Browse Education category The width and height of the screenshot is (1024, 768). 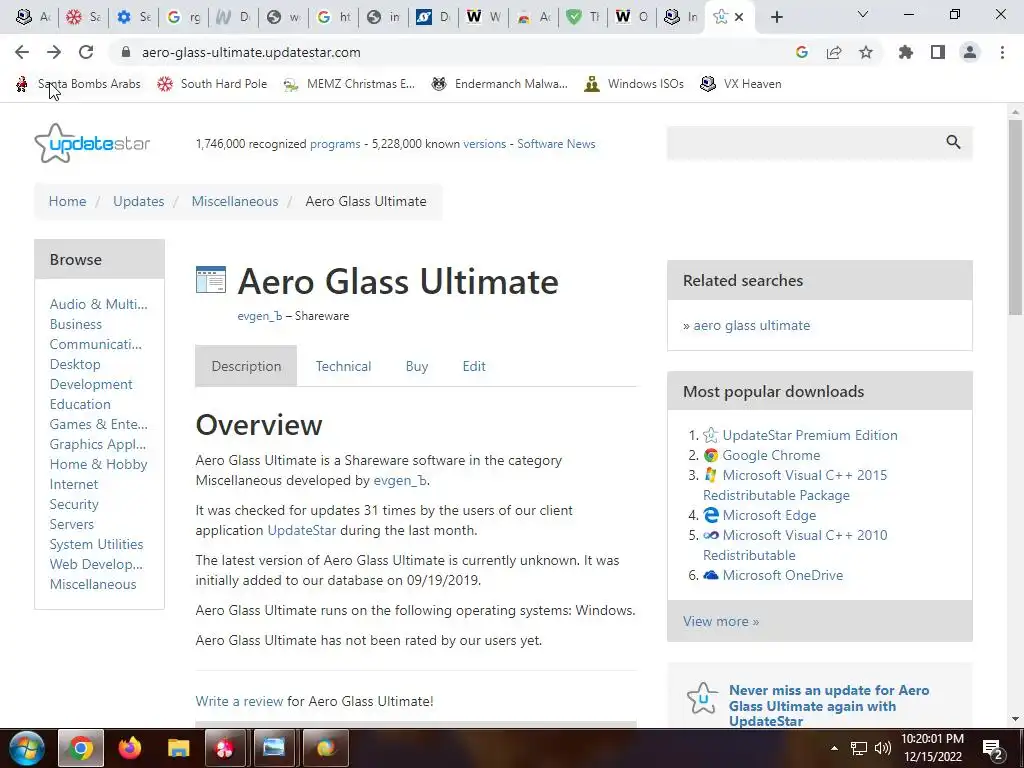[x=80, y=404]
